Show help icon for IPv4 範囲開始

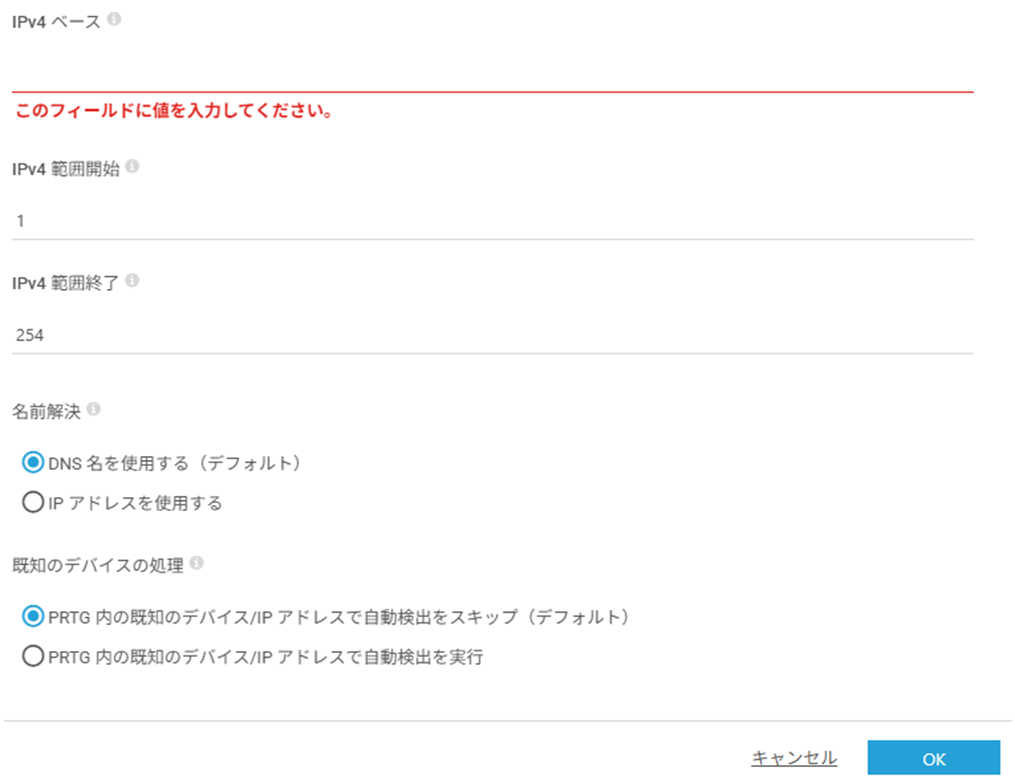point(133,167)
